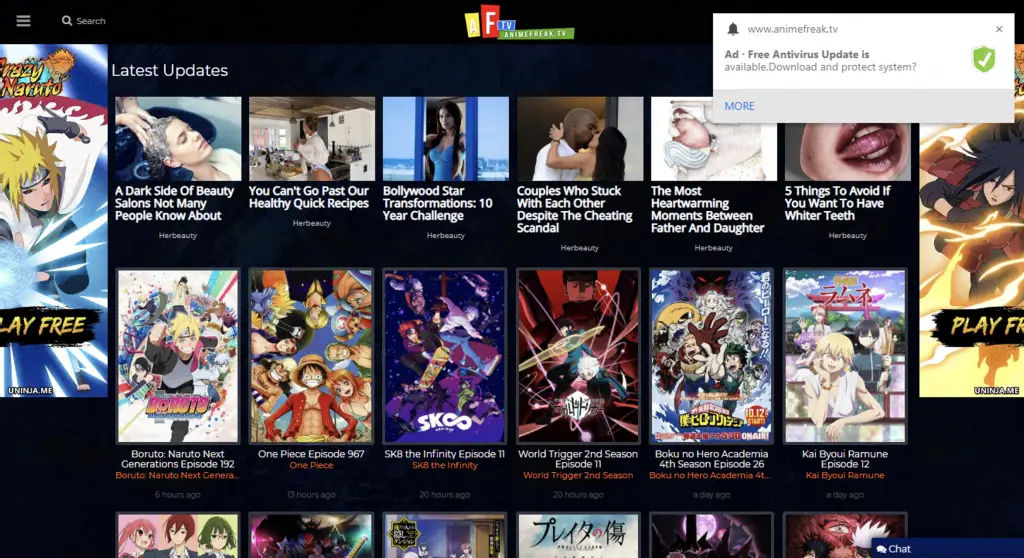Click the chat bubble icon
The width and height of the screenshot is (1024, 558).
[x=881, y=549]
